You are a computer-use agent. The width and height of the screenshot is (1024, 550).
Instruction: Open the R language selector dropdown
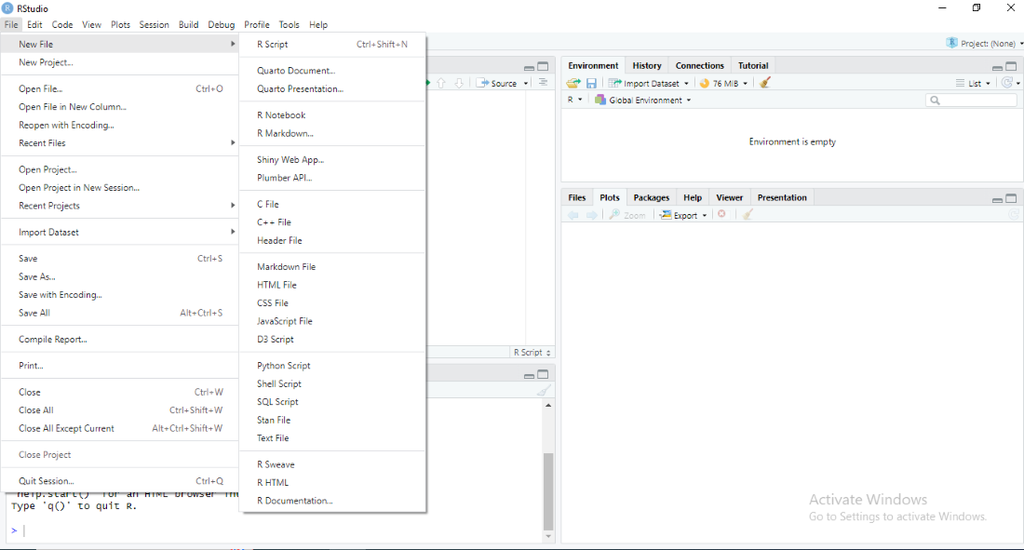pyautogui.click(x=575, y=100)
